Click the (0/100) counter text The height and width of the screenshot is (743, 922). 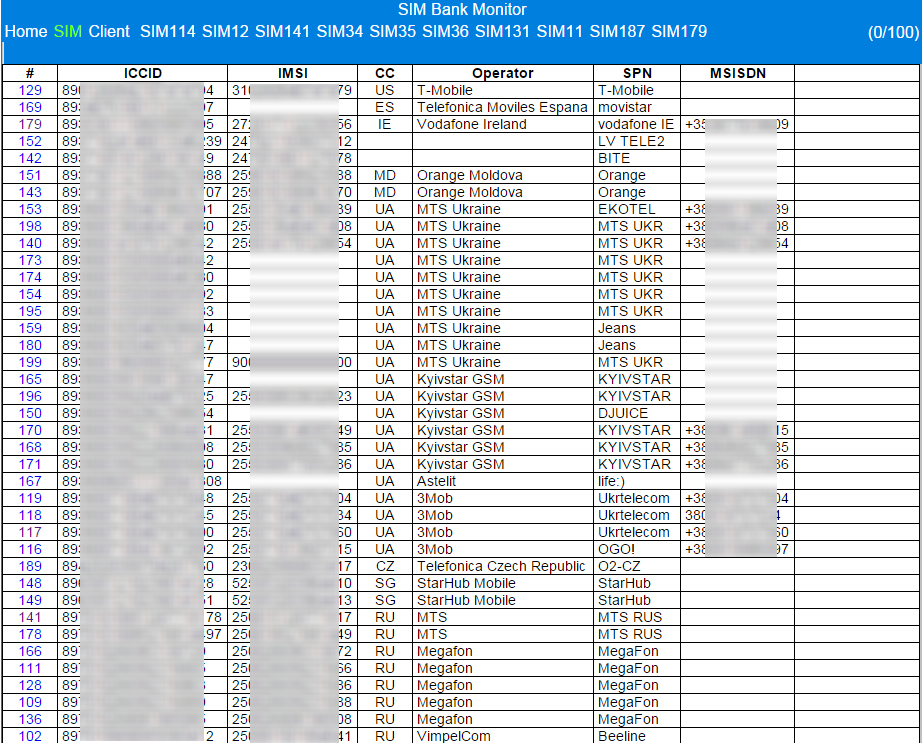click(893, 32)
